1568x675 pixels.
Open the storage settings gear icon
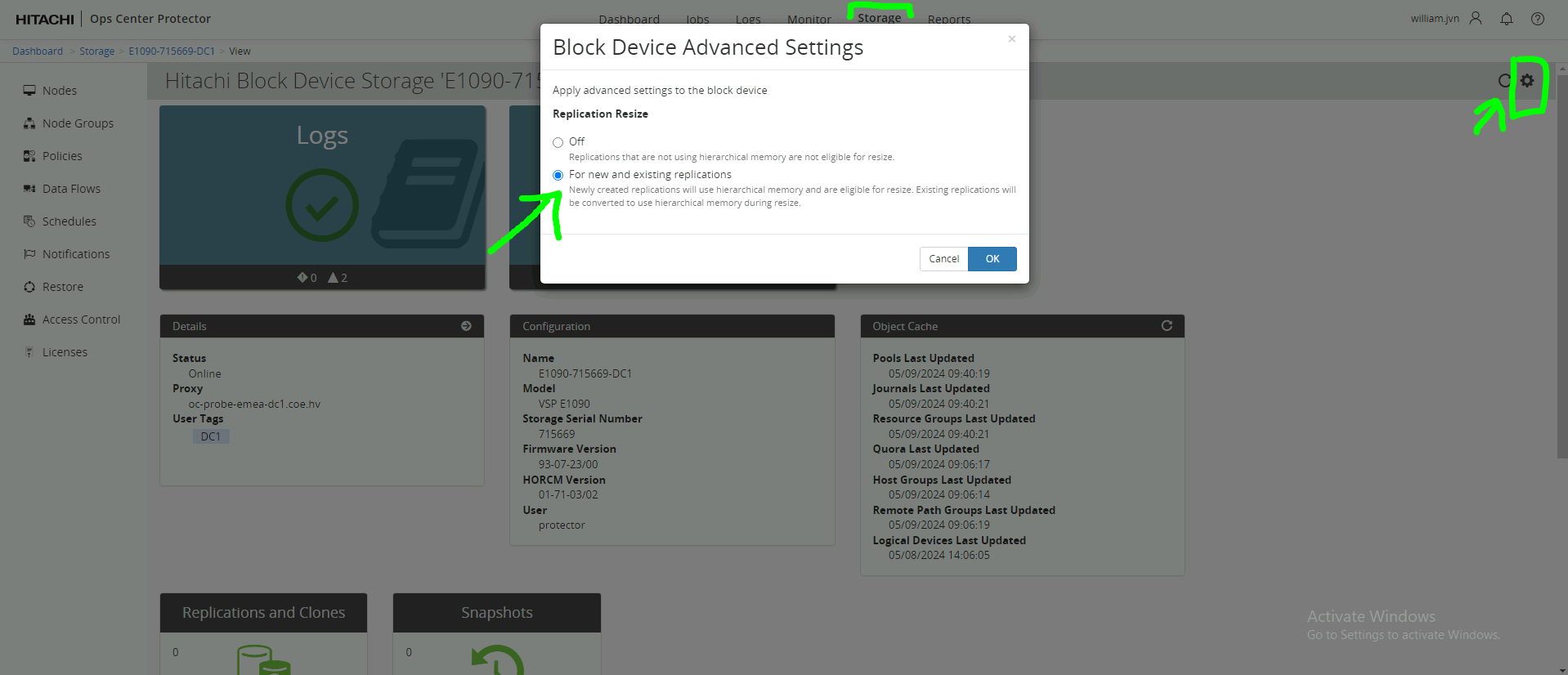pos(1527,80)
